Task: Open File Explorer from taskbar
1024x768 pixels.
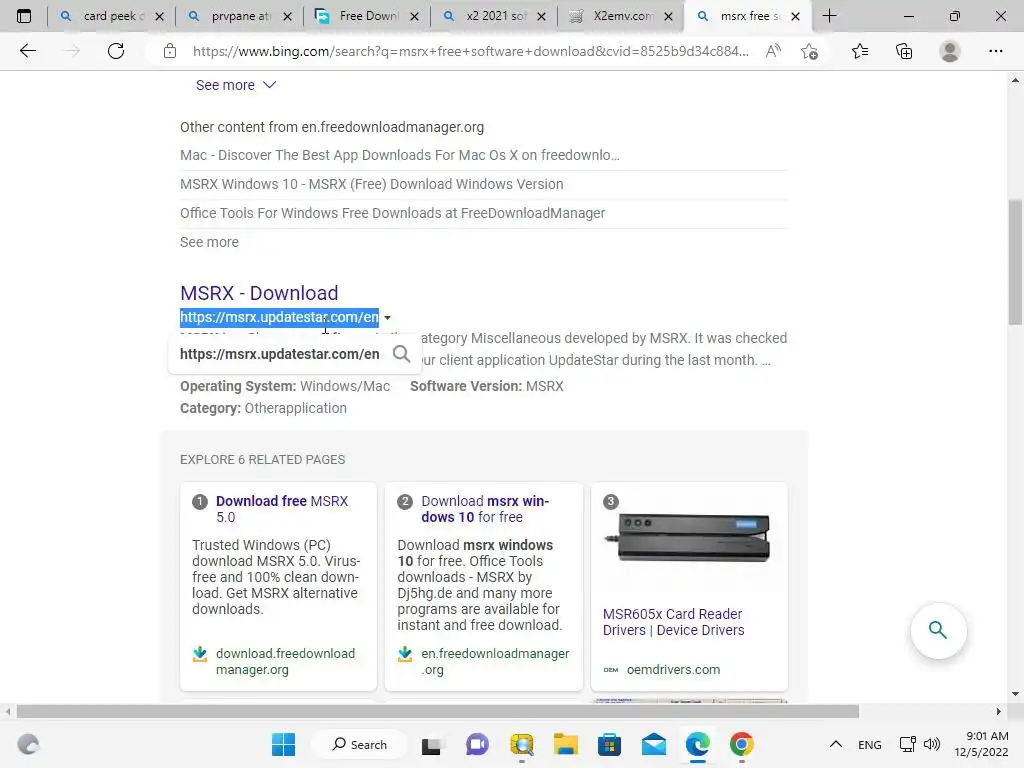Action: tap(566, 744)
